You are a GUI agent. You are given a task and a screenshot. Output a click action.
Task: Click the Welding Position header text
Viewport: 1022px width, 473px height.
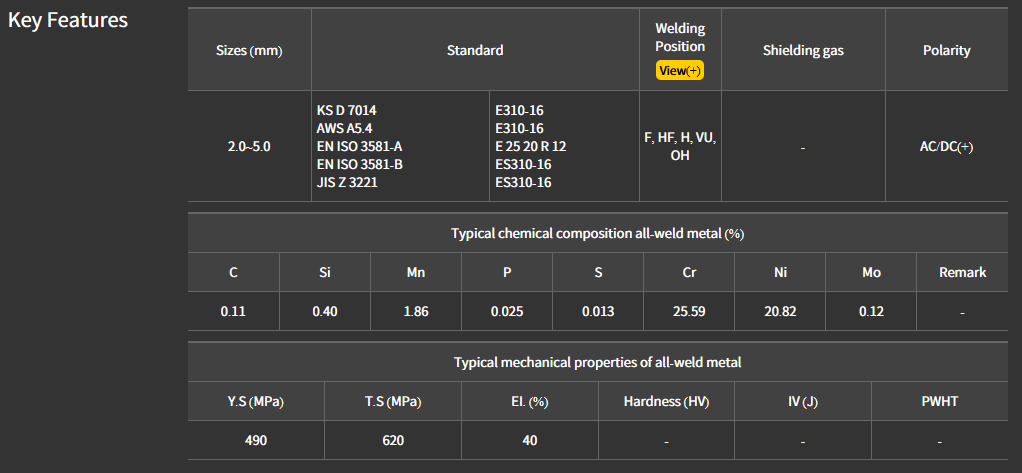[680, 38]
